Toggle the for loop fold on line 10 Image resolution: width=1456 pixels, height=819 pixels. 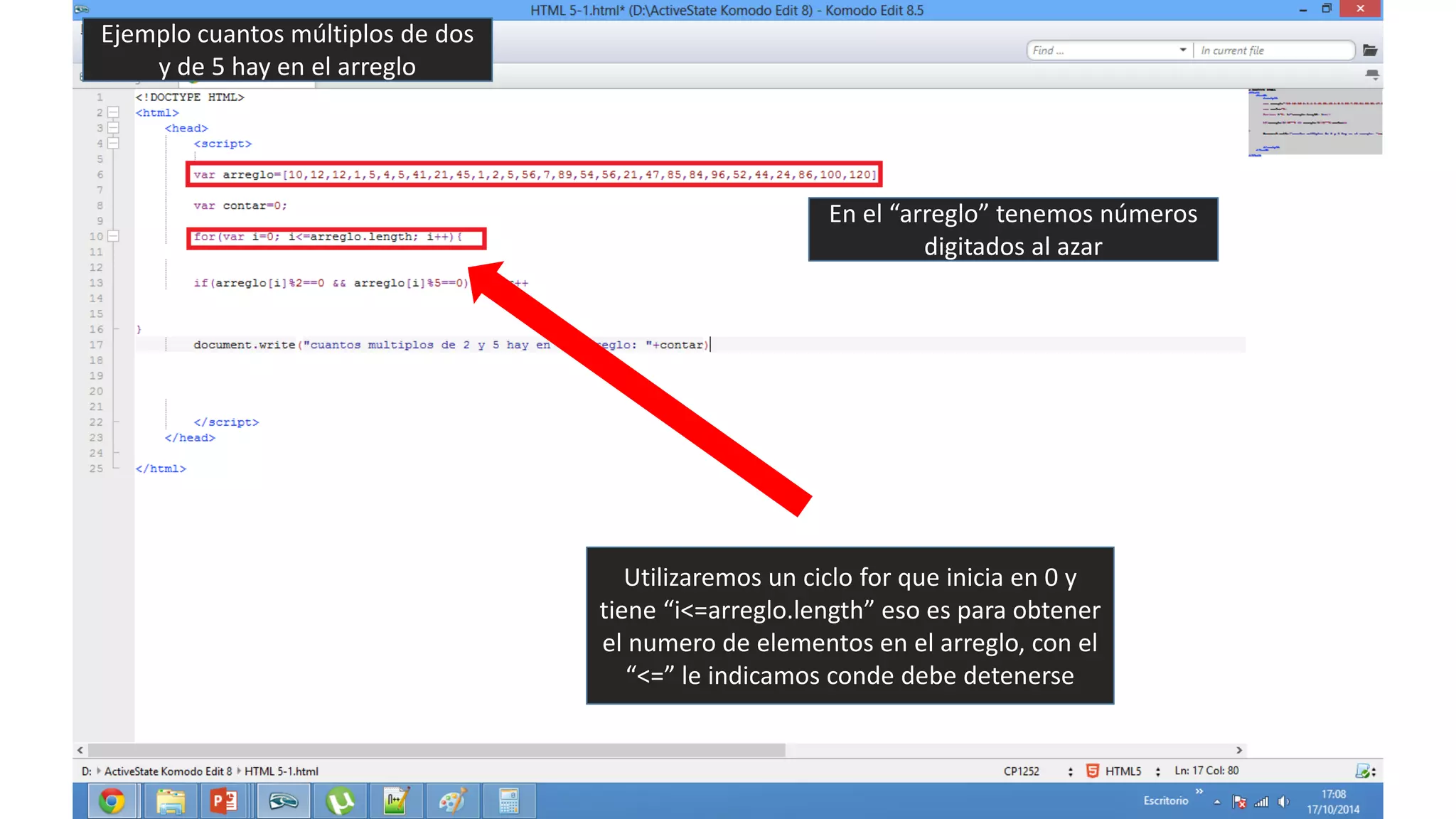(113, 236)
